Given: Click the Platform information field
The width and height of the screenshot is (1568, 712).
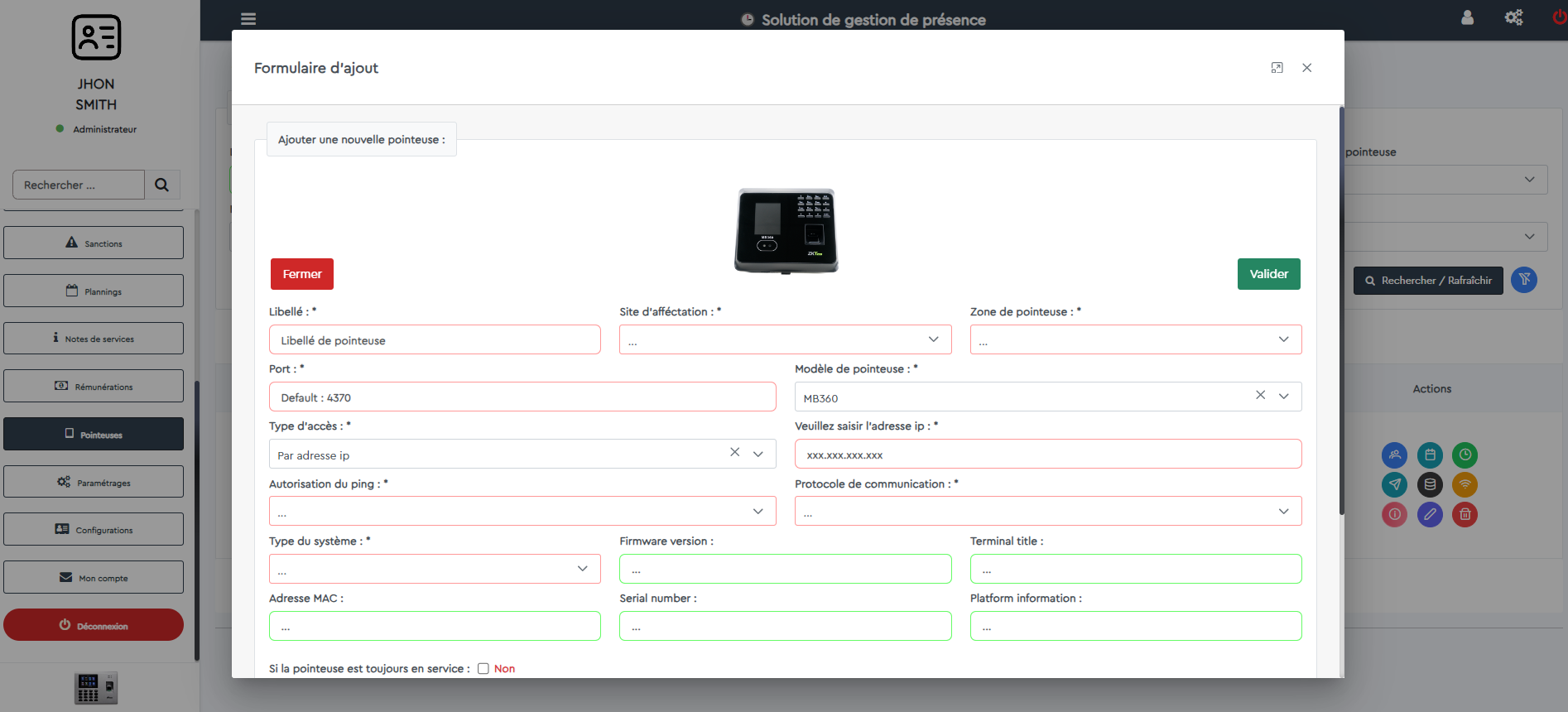Looking at the screenshot, I should tap(1136, 626).
